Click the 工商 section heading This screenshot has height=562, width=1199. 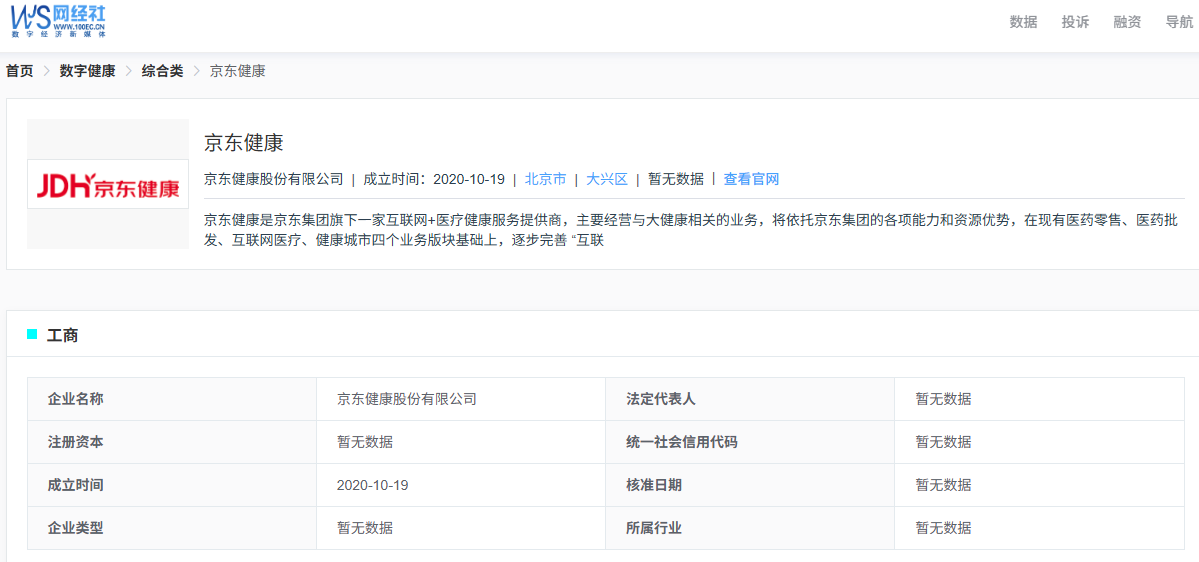click(62, 335)
